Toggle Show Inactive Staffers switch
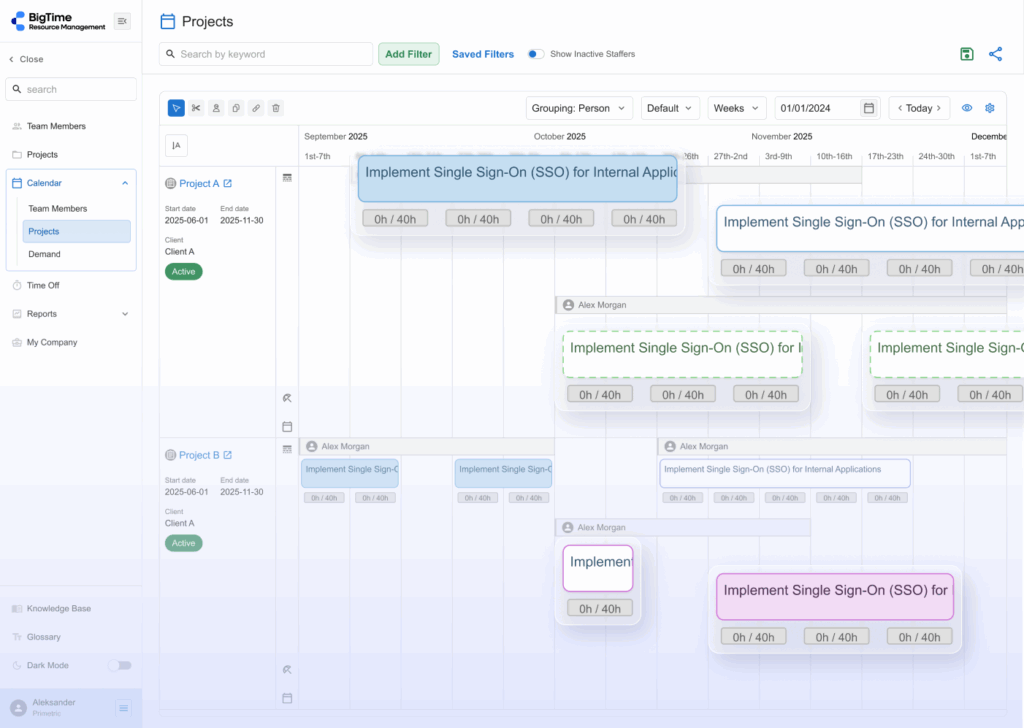The image size is (1024, 728). coord(536,54)
